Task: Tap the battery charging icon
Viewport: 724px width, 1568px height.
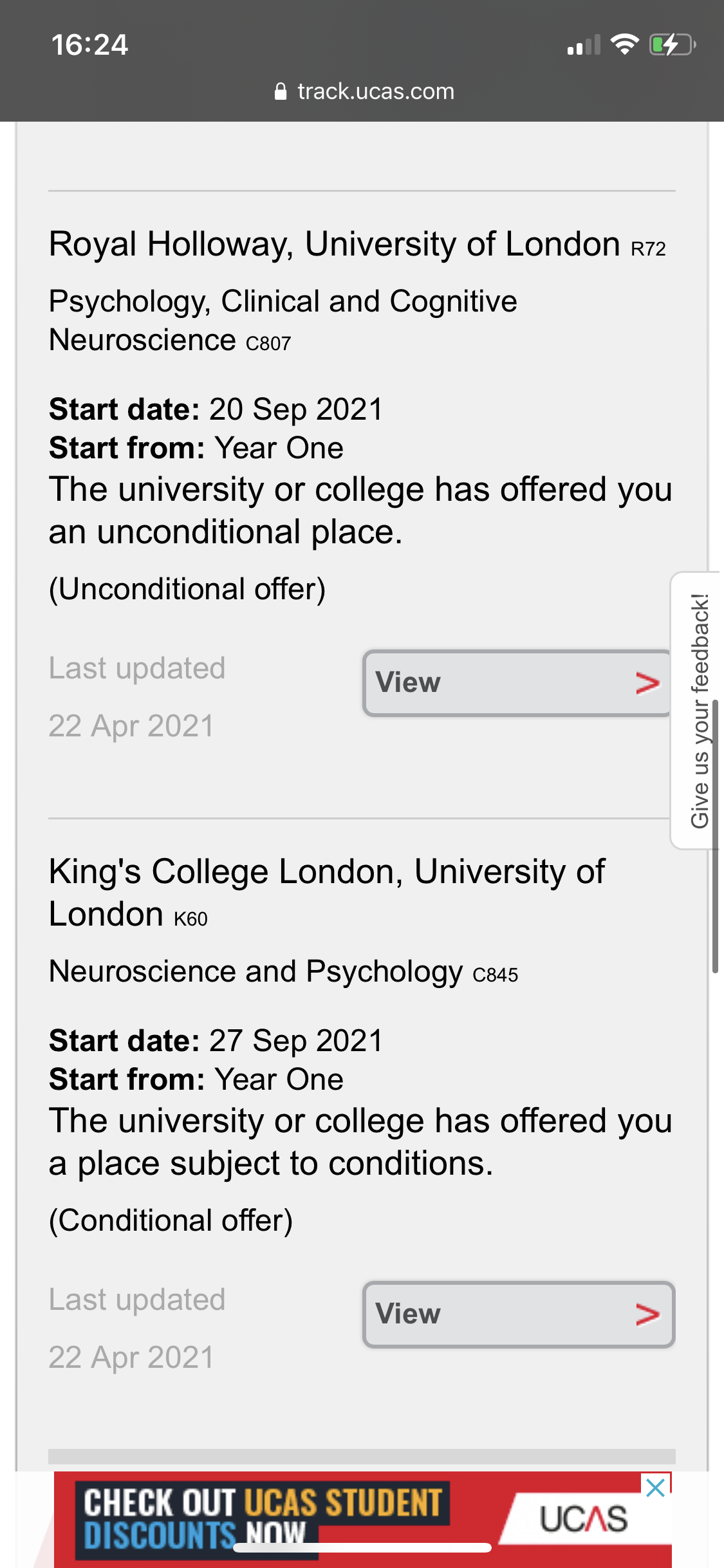Action: pyautogui.click(x=673, y=45)
